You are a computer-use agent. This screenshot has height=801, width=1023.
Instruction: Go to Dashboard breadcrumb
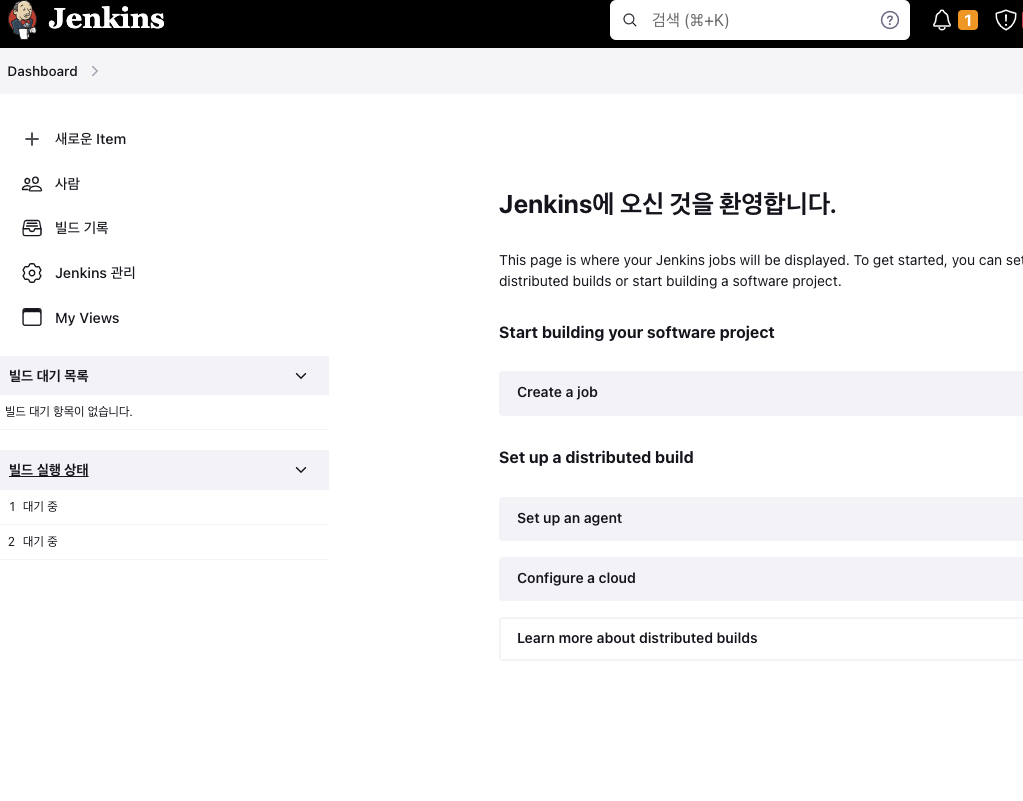(x=42, y=71)
